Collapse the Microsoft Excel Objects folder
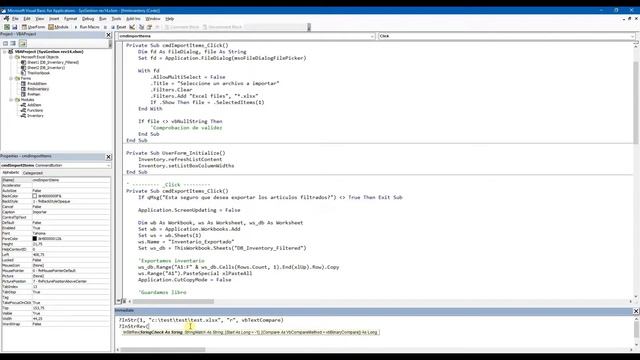The height and width of the screenshot is (360, 640). point(11,57)
